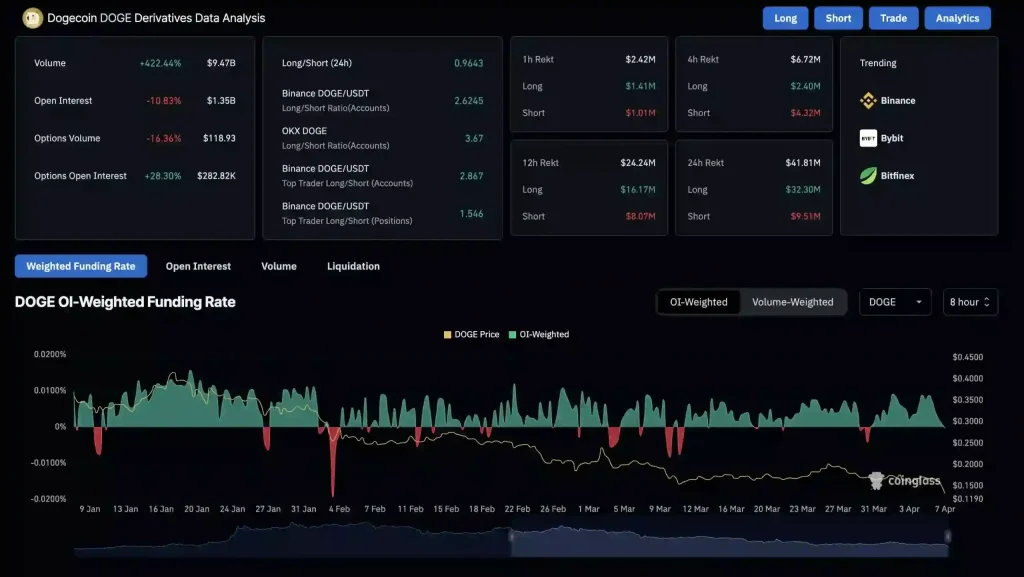Open the Binance trending link
Screen dimensions: 1024x577
pos(897,101)
